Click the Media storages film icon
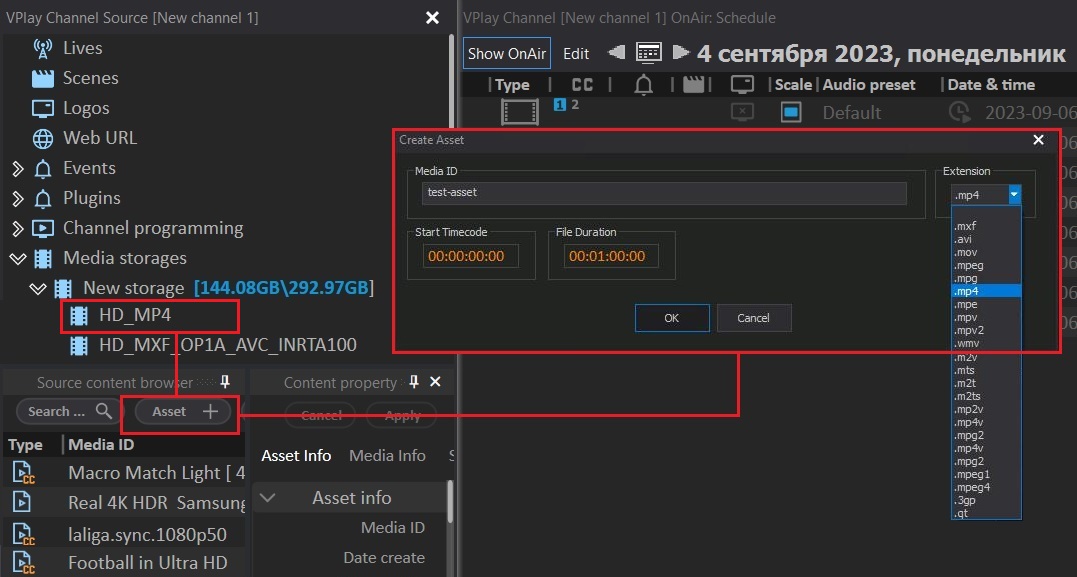The width and height of the screenshot is (1077, 577). click(x=43, y=258)
